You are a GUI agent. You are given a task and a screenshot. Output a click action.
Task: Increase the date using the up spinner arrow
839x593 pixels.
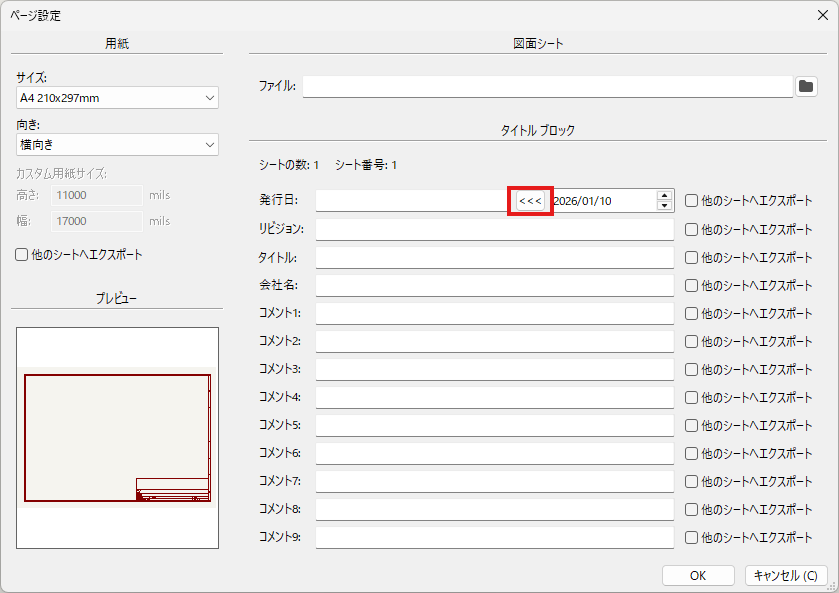(x=664, y=196)
